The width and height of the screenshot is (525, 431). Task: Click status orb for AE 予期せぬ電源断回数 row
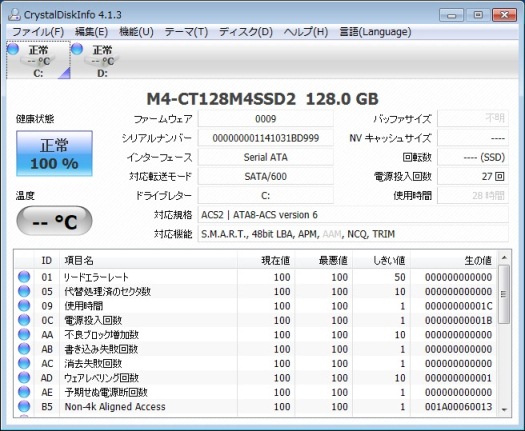click(x=24, y=392)
